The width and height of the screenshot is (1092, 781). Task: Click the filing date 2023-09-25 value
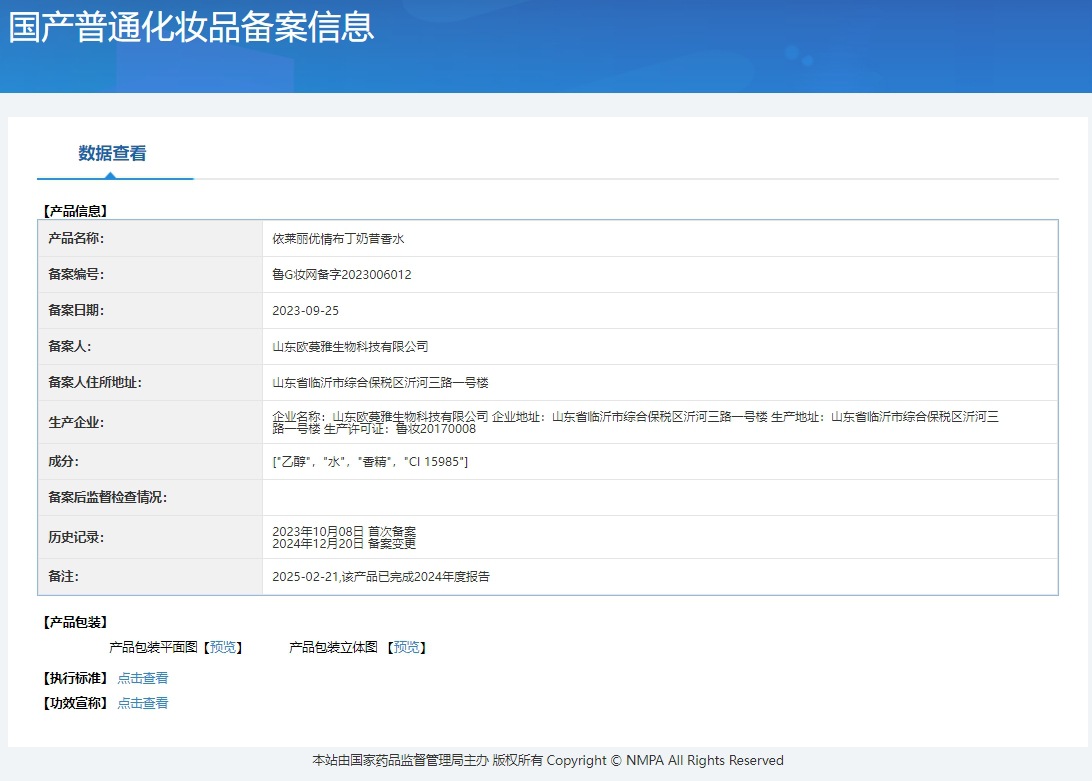click(x=306, y=311)
